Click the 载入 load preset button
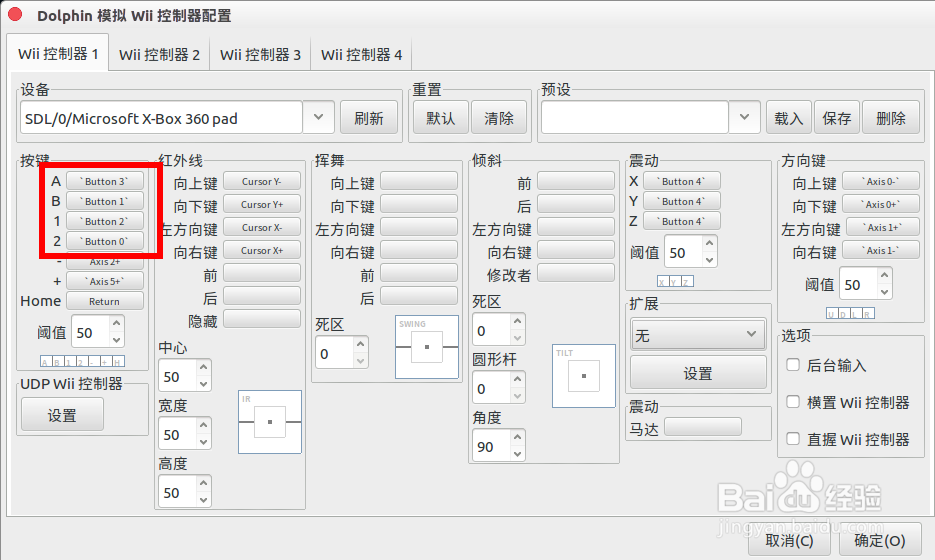Screen dimensions: 935x560 [x=788, y=117]
